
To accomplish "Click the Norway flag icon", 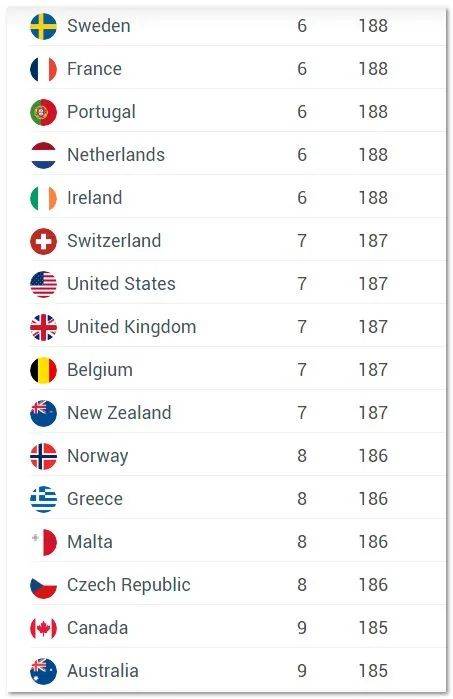I will [43, 456].
